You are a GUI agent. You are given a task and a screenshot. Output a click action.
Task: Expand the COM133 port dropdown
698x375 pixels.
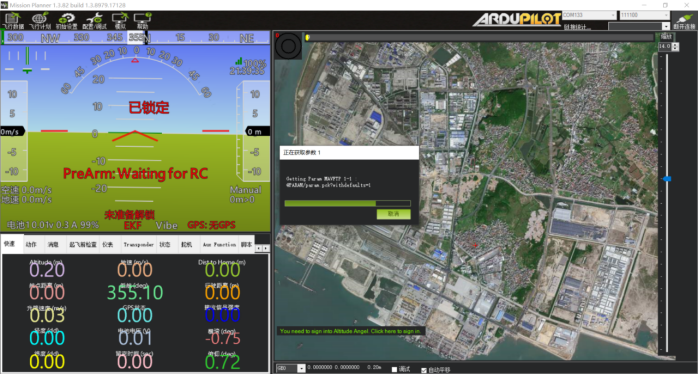589,15
